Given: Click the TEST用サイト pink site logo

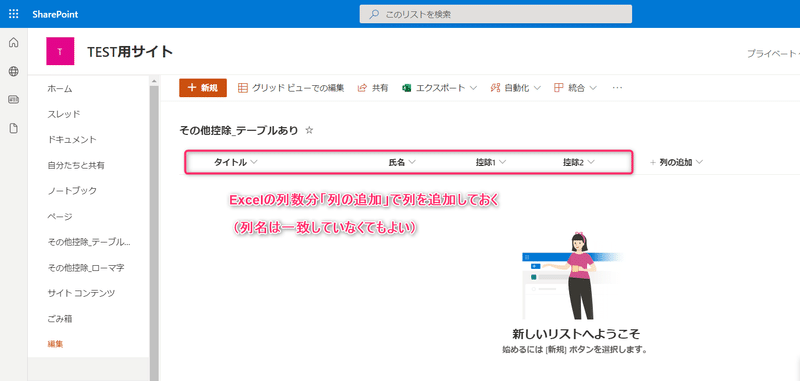Looking at the screenshot, I should (x=60, y=52).
